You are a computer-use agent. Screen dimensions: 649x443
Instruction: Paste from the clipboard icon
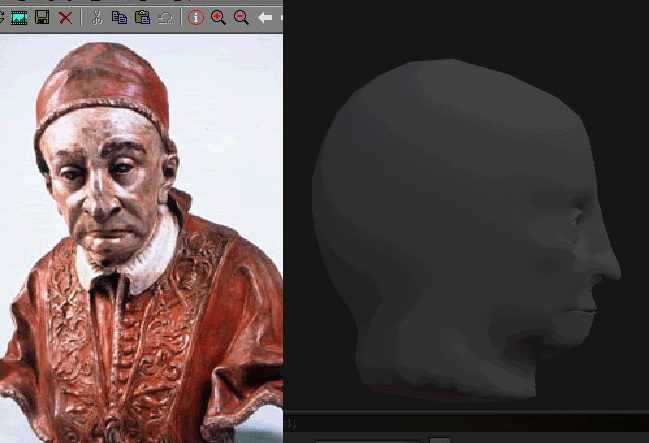pos(142,18)
